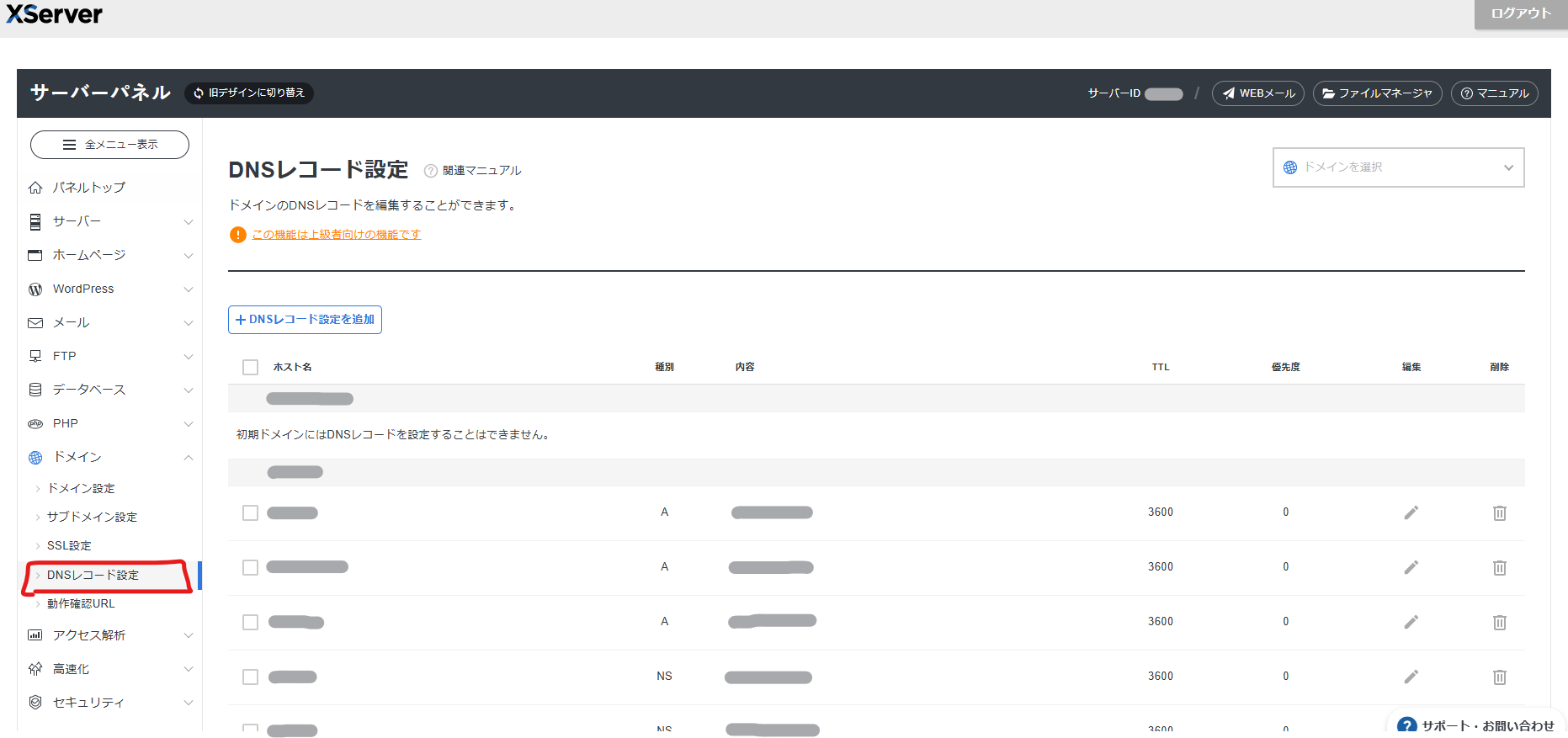The image size is (1568, 738).
Task: Check the second A record row checkbox
Action: (250, 567)
